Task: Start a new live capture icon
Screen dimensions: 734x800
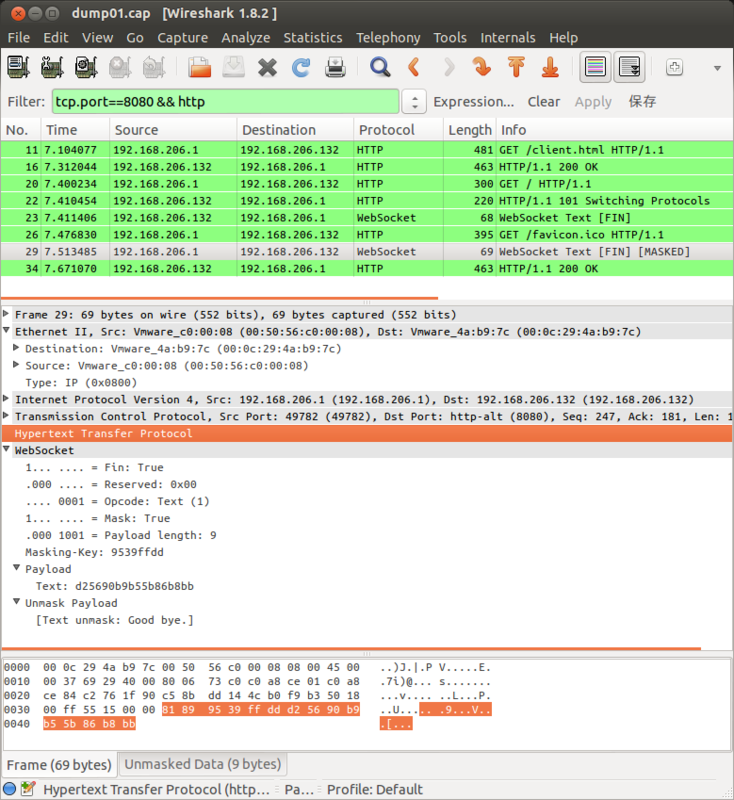Action: [86, 67]
